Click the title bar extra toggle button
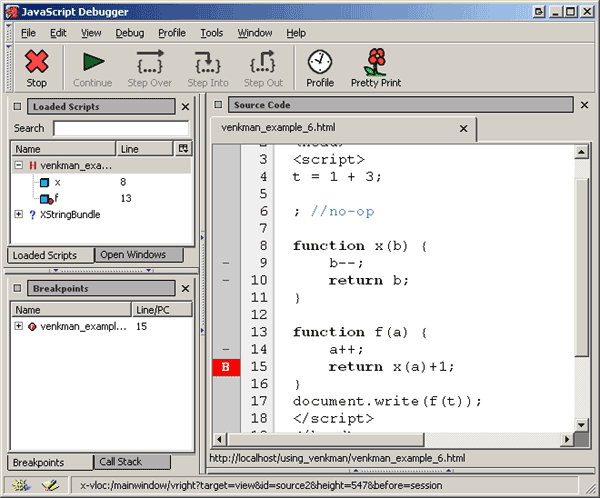600x498 pixels. [x=538, y=12]
